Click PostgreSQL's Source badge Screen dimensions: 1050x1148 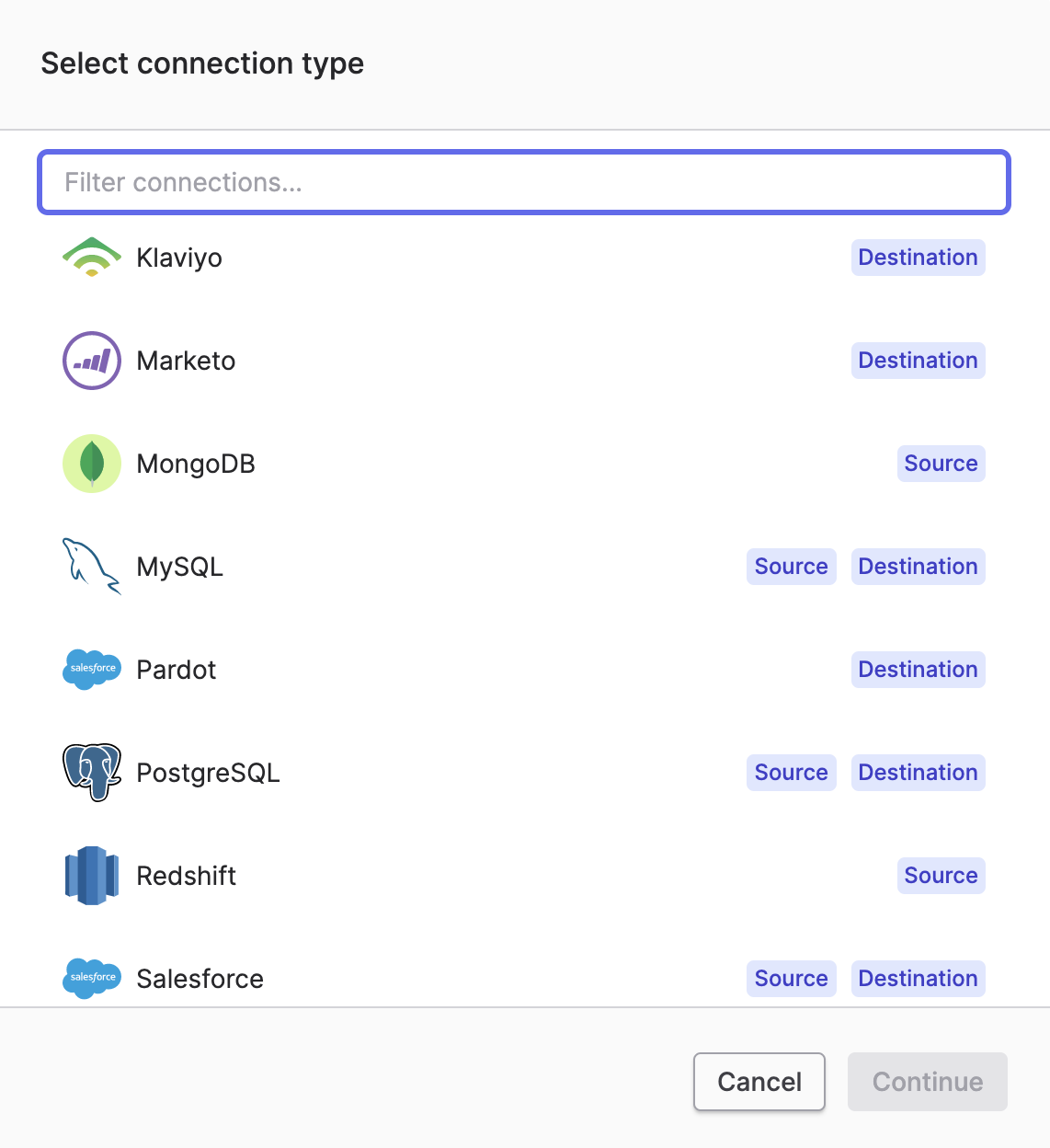pos(791,773)
